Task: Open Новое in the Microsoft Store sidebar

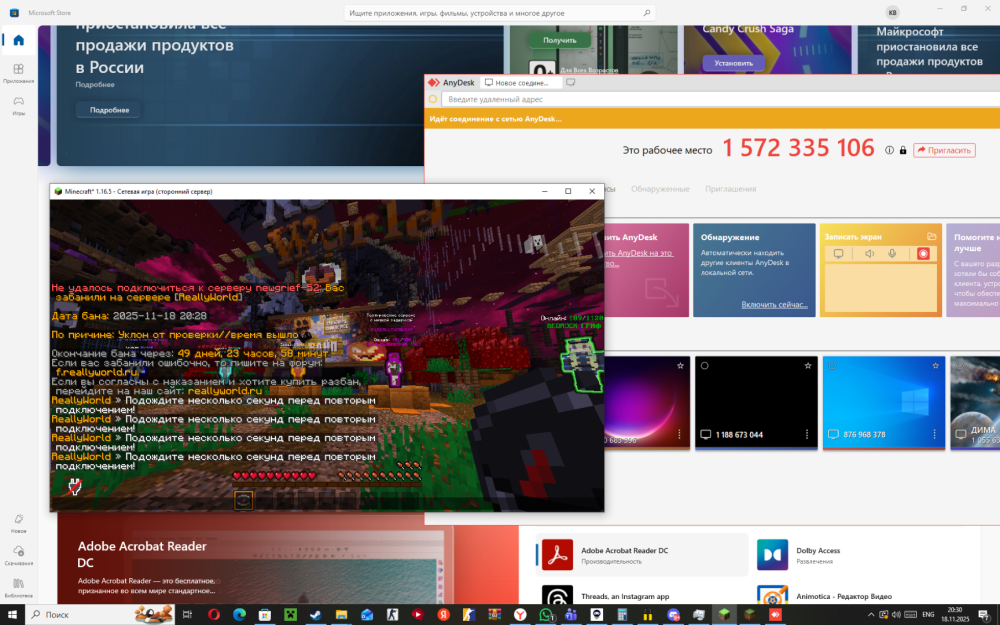Action: tap(18, 523)
